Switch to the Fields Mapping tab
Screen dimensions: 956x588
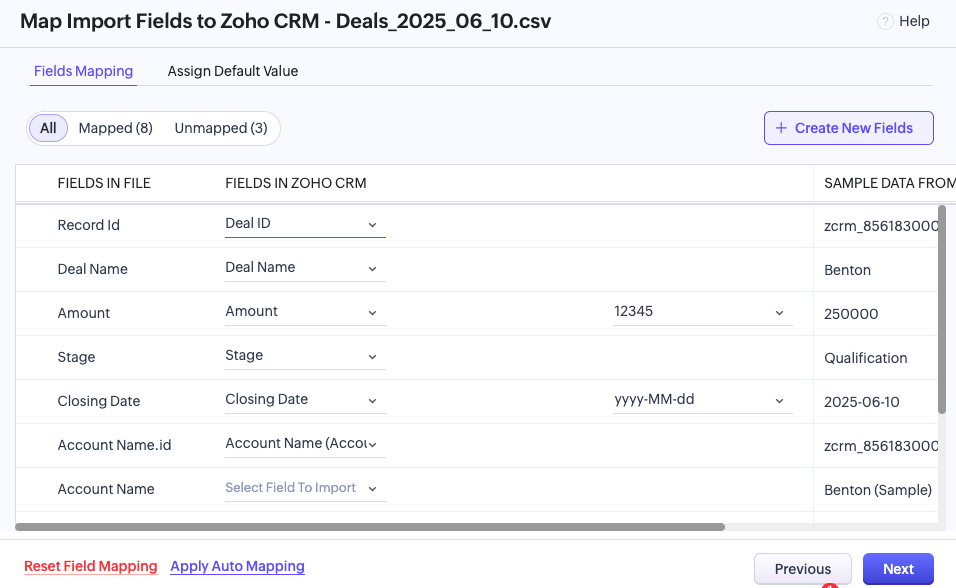coord(84,71)
